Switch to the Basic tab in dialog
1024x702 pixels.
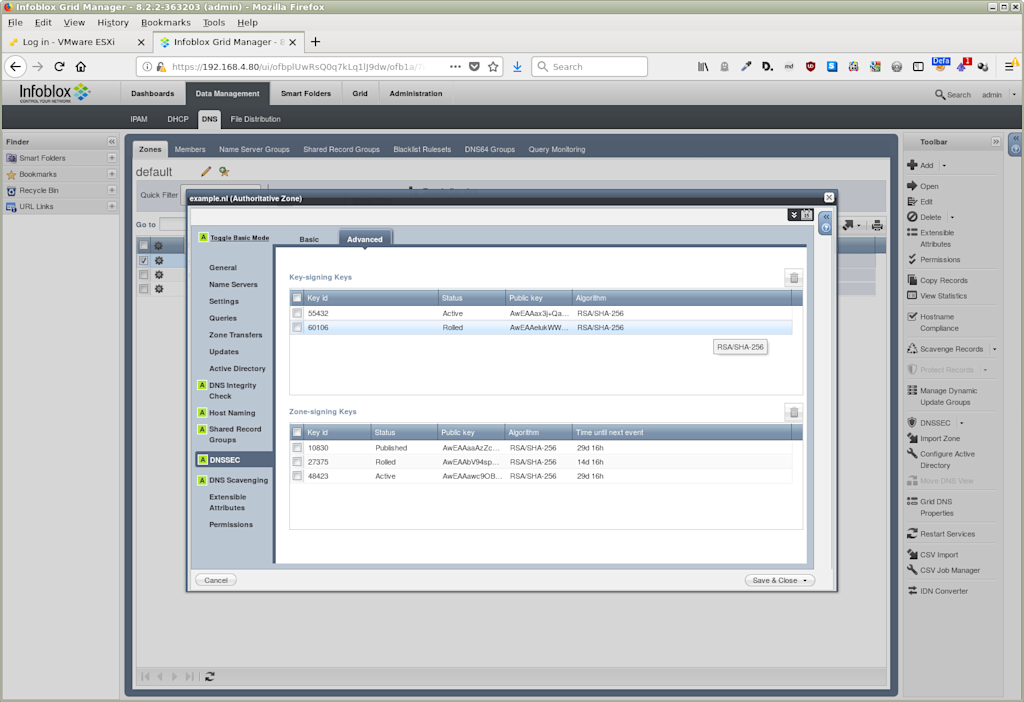coord(309,240)
